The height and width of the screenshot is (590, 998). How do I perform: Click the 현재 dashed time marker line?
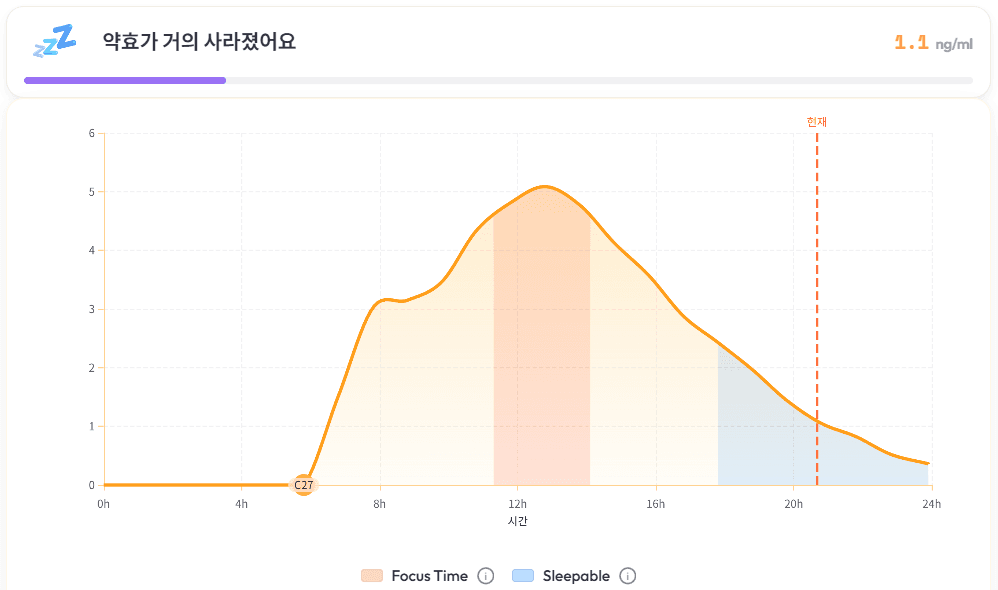(817, 300)
